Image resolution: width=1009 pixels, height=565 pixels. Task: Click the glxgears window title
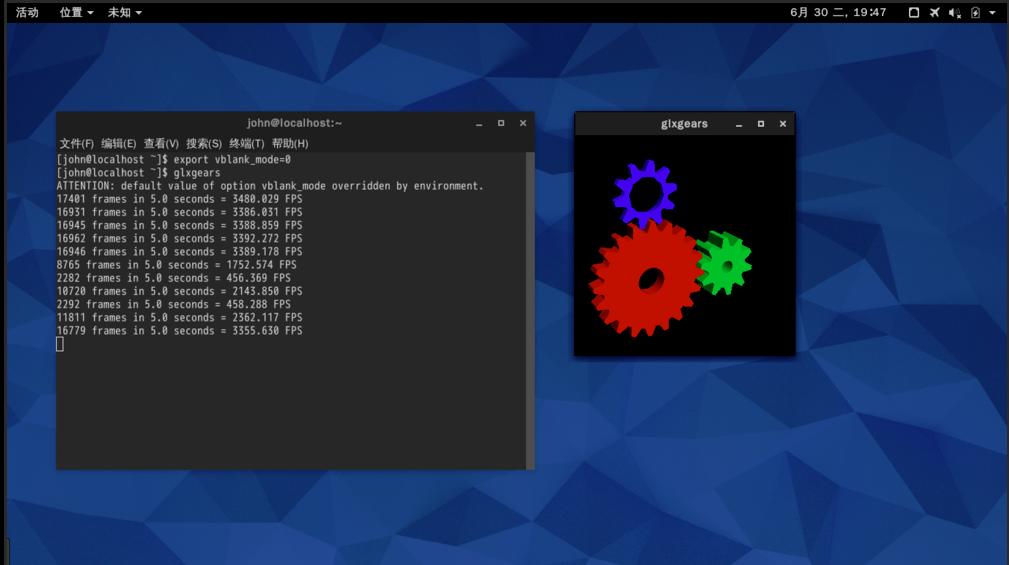pos(684,124)
